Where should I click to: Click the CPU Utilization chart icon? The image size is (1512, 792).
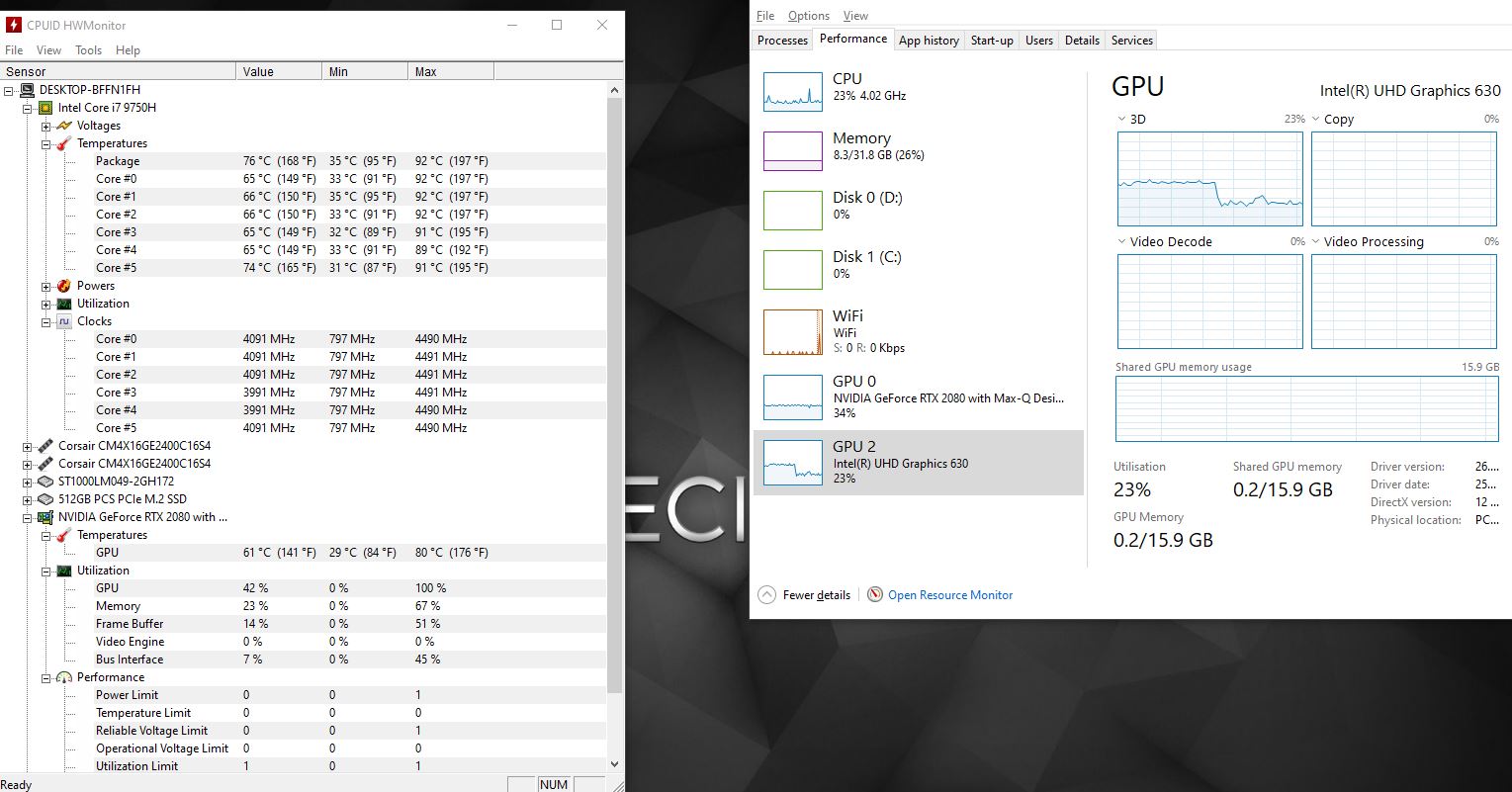(x=64, y=304)
